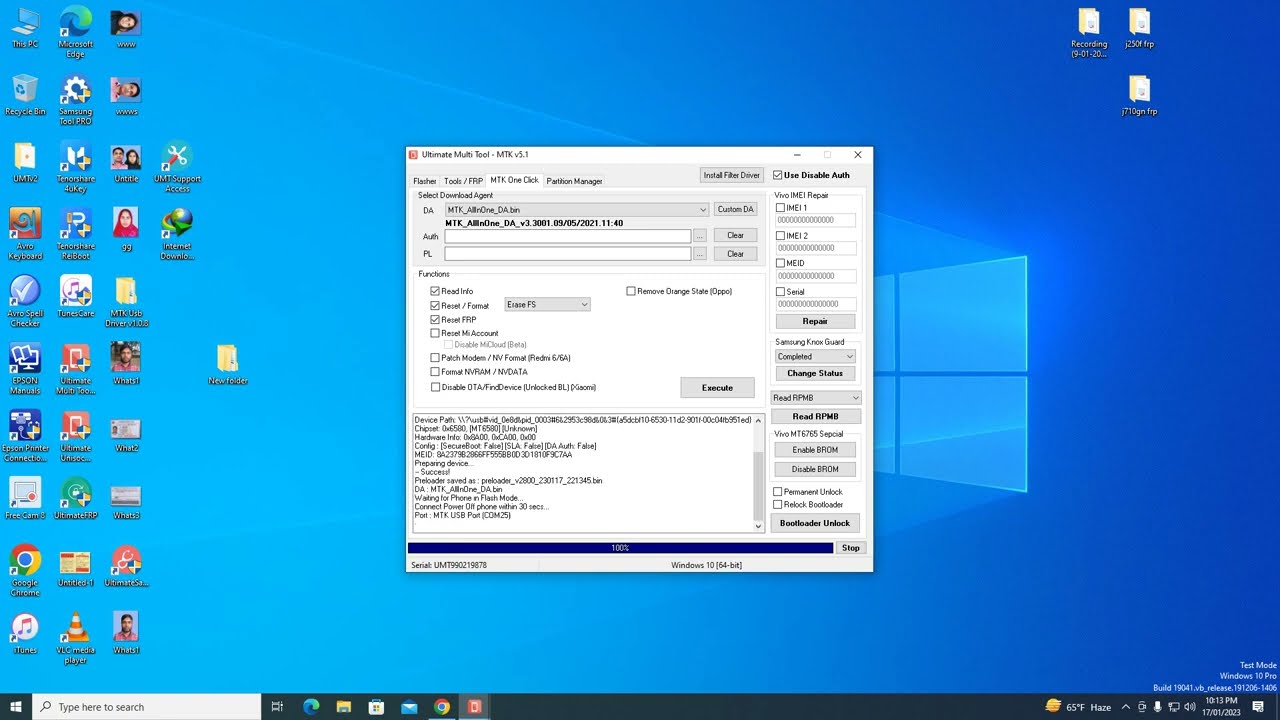Image resolution: width=1280 pixels, height=720 pixels.
Task: Check IMEI 1 checkbox
Action: [x=781, y=208]
